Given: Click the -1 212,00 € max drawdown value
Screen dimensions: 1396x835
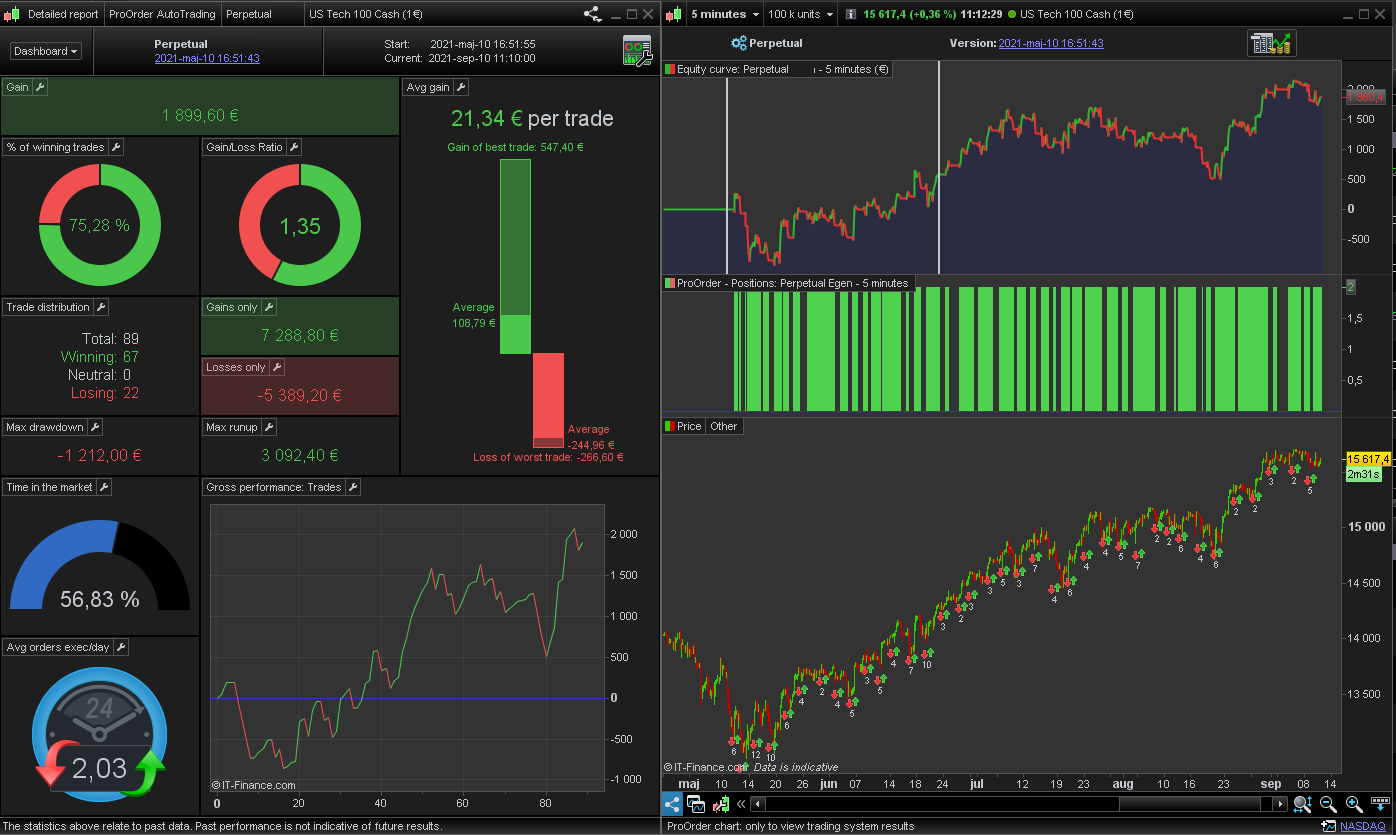Looking at the screenshot, I should pyautogui.click(x=100, y=456).
